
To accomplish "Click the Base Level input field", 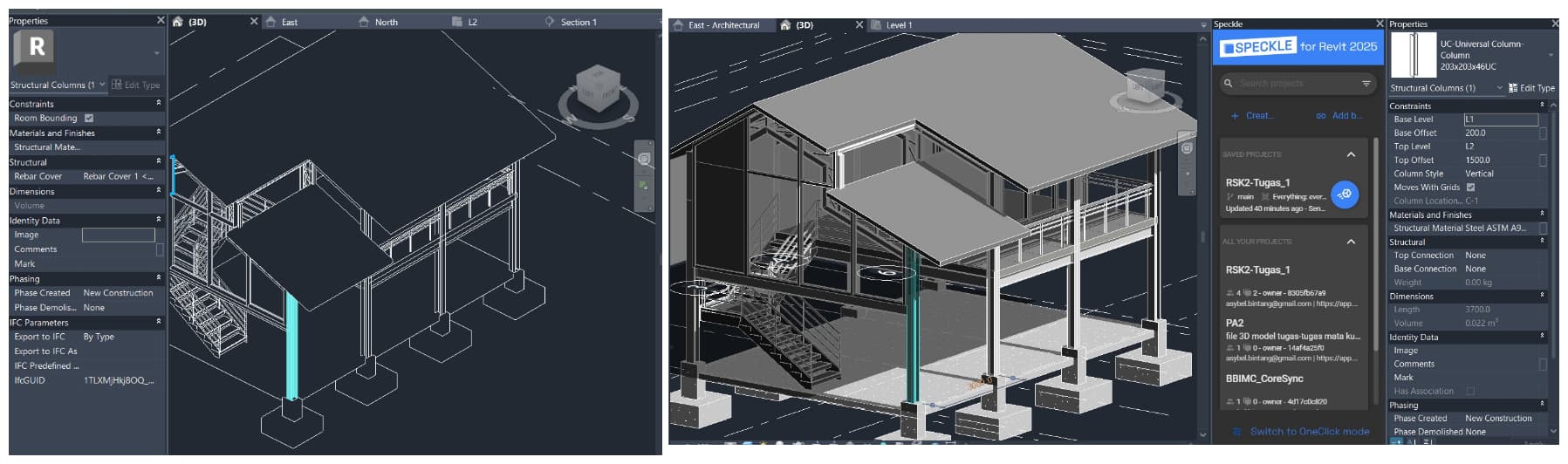I will (1500, 119).
